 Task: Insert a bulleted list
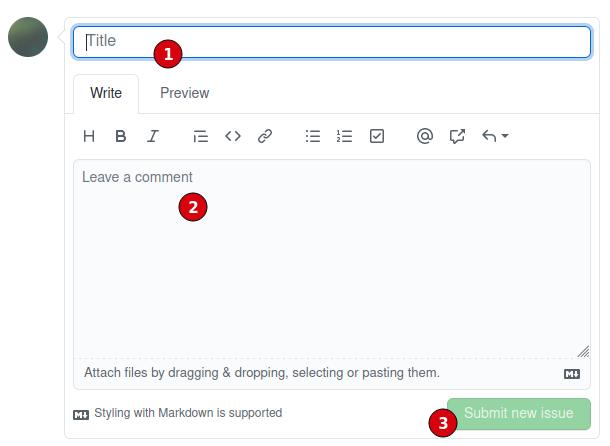point(313,136)
